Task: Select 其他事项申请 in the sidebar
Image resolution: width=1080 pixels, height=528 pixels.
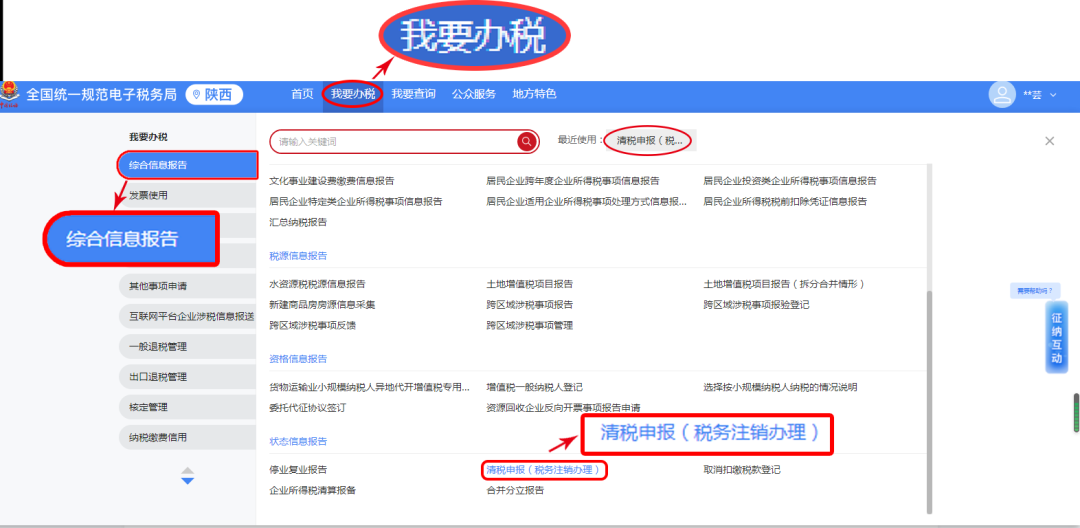Action: click(x=187, y=286)
